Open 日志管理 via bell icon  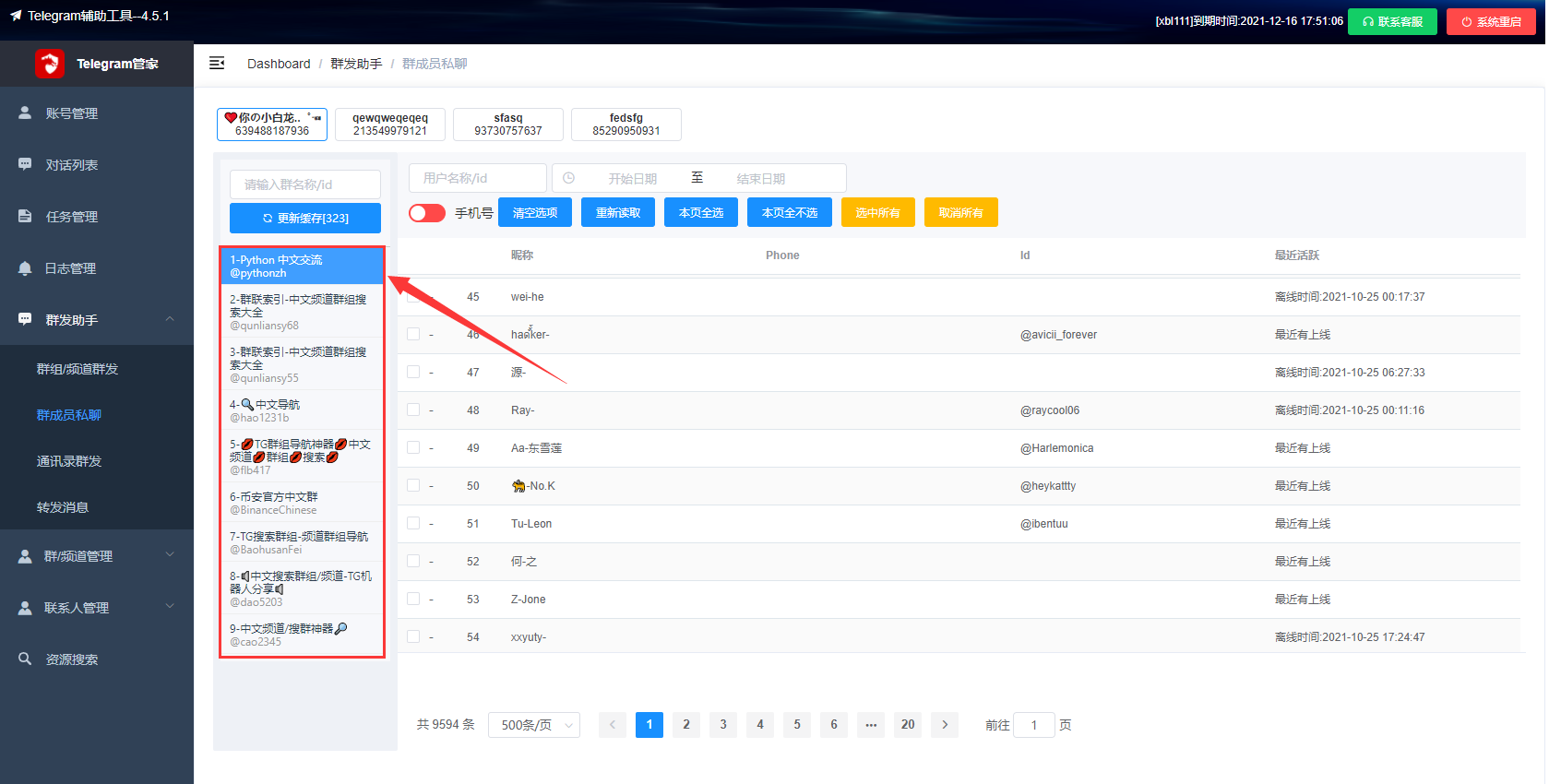click(x=25, y=267)
